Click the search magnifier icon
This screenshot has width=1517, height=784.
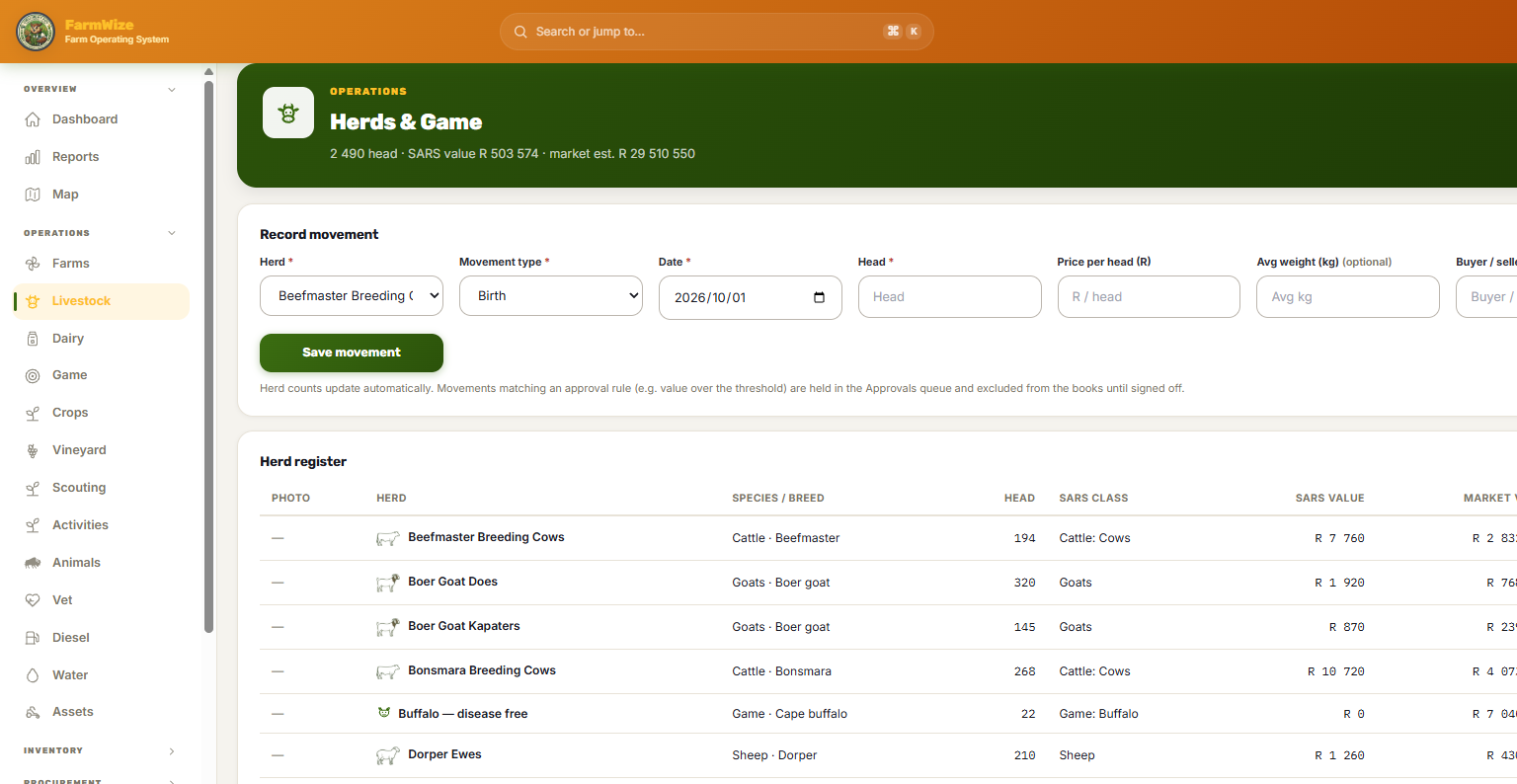pyautogui.click(x=520, y=32)
